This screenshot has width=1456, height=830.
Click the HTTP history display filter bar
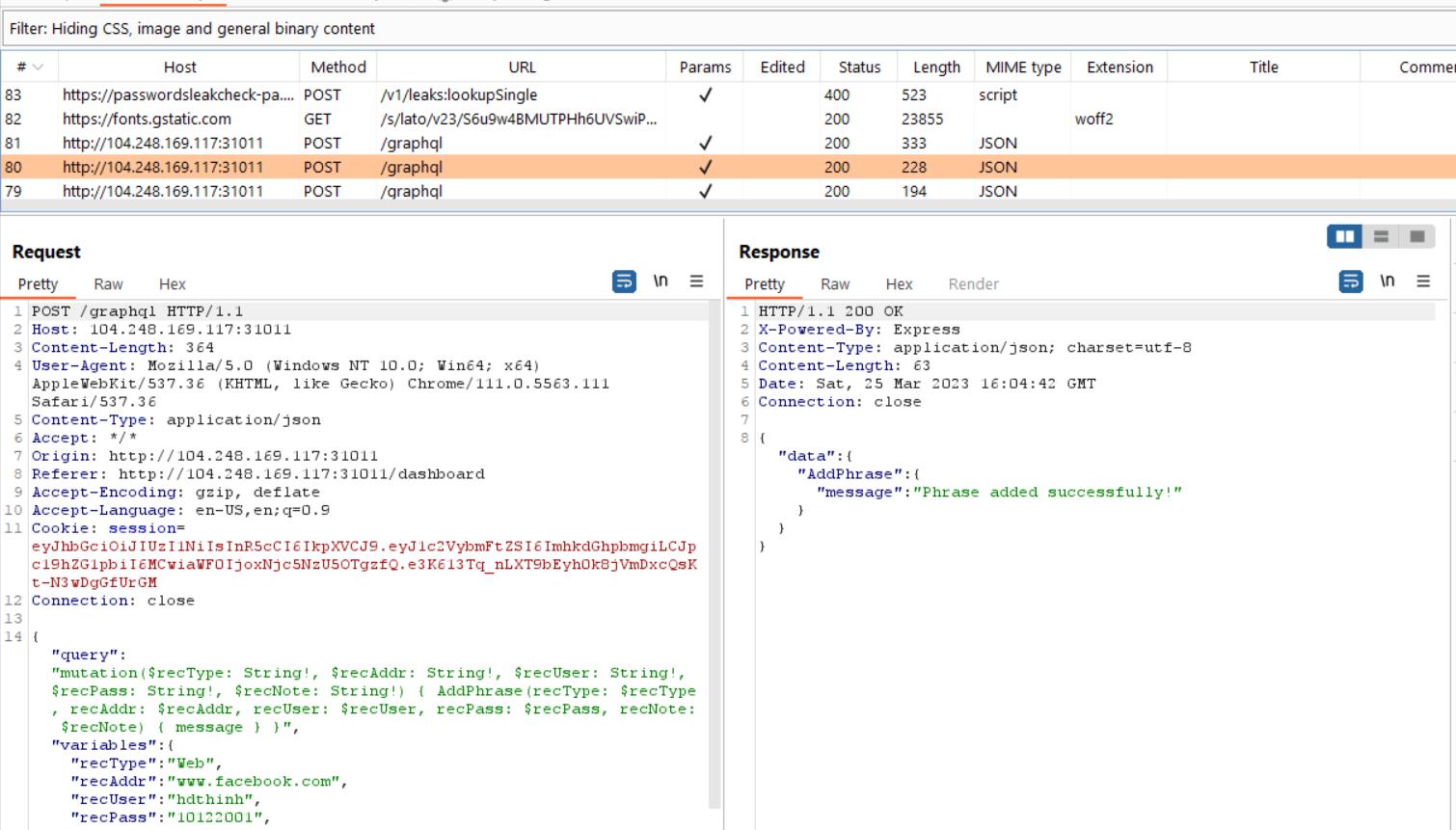[x=386, y=28]
